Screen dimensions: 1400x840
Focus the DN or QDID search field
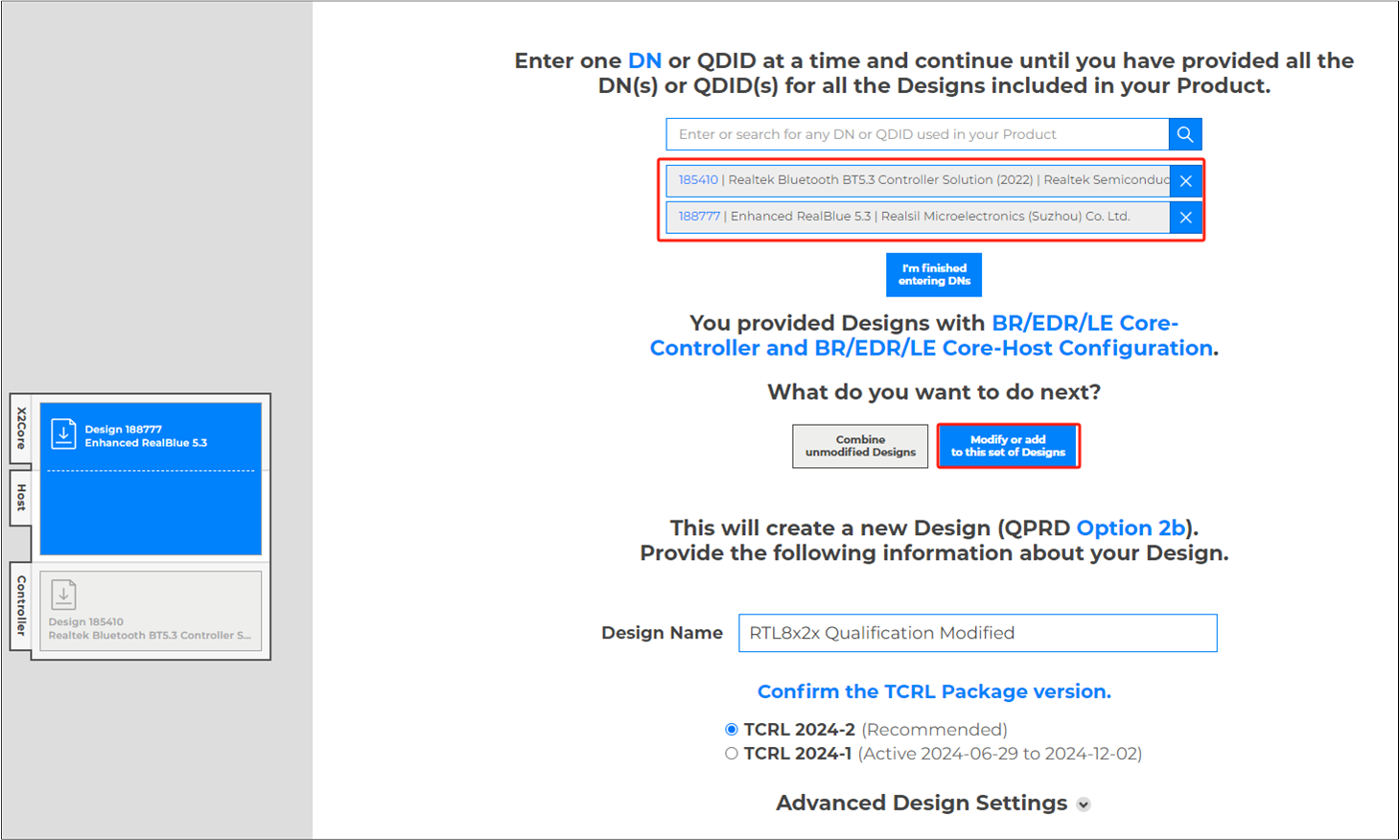[x=918, y=134]
